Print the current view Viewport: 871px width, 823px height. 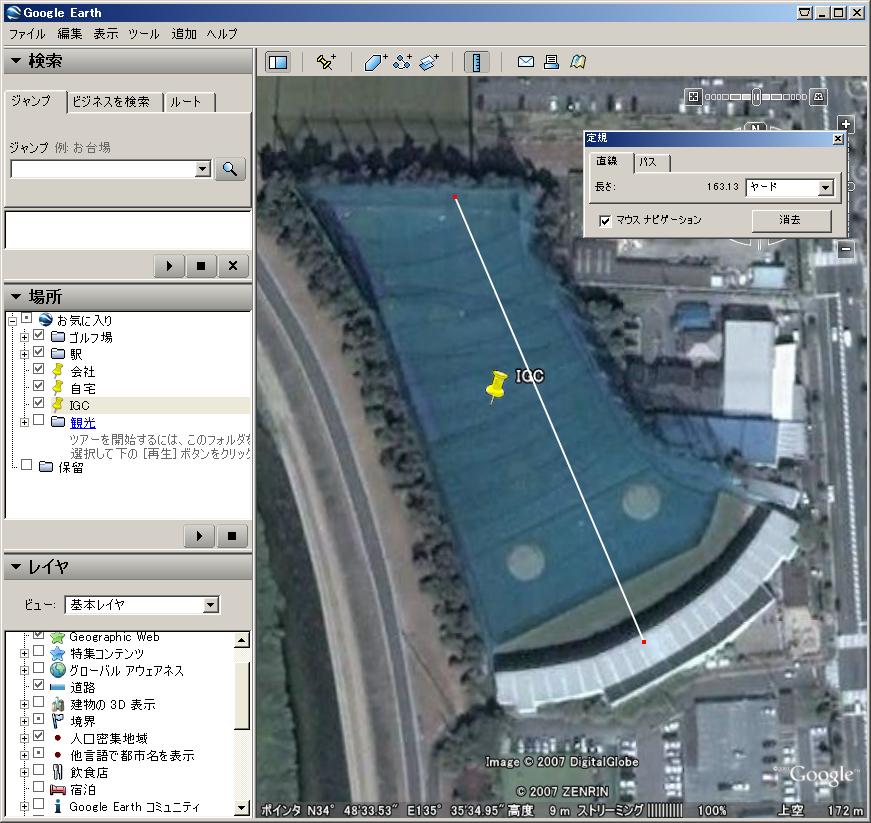(552, 62)
